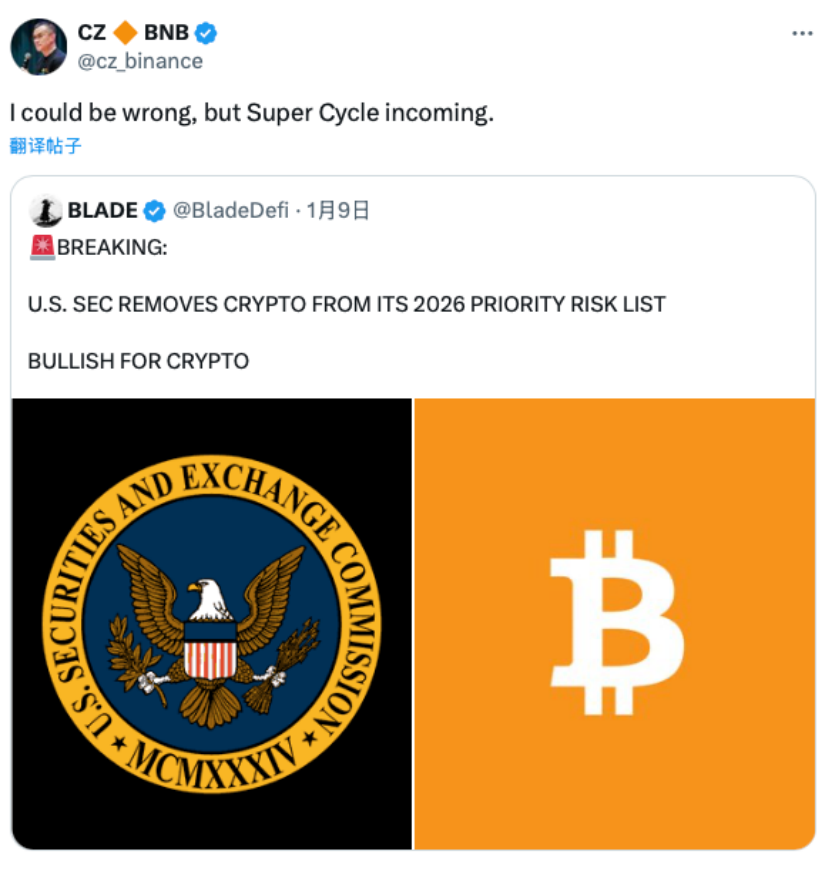Click the BLADE display name

pos(103,210)
